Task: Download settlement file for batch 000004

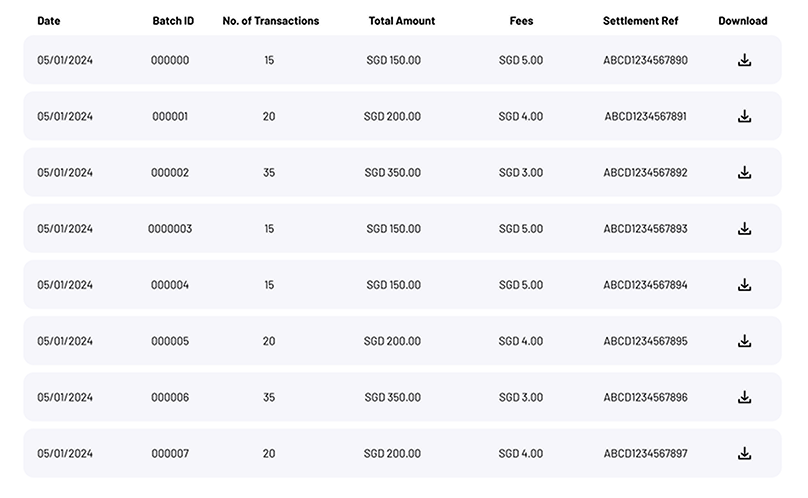Action: (744, 285)
